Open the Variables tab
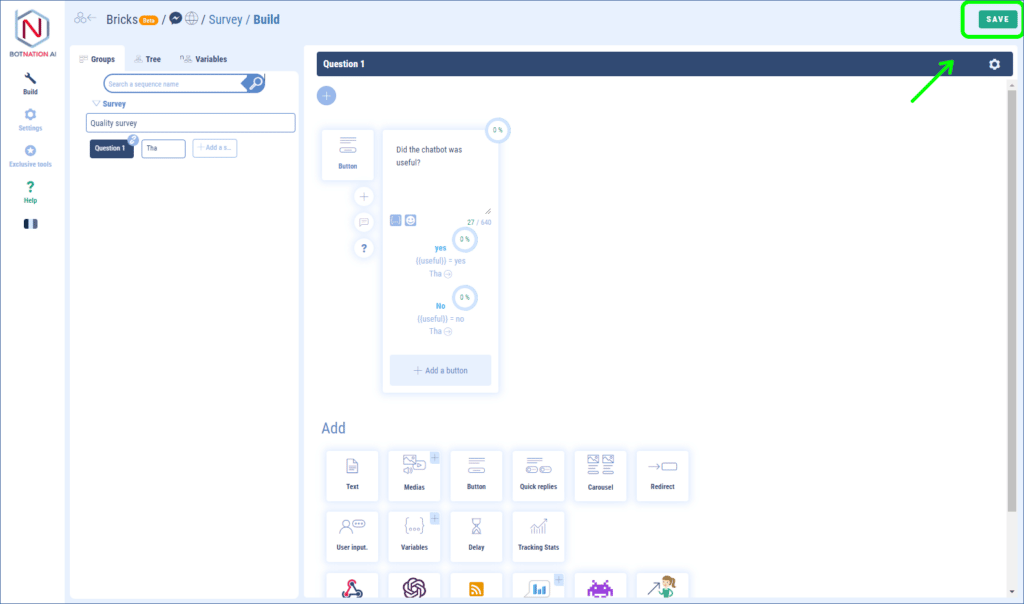 tap(203, 59)
